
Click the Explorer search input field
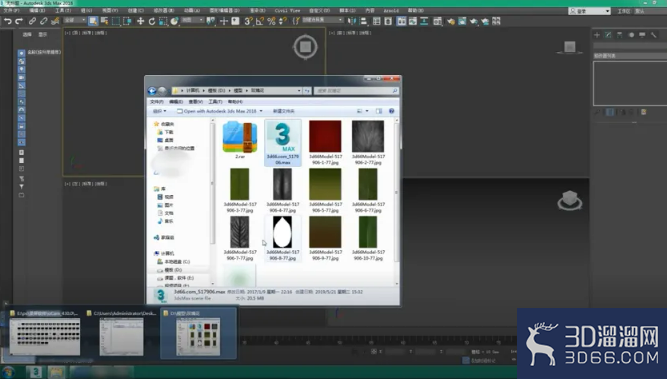[x=356, y=91]
